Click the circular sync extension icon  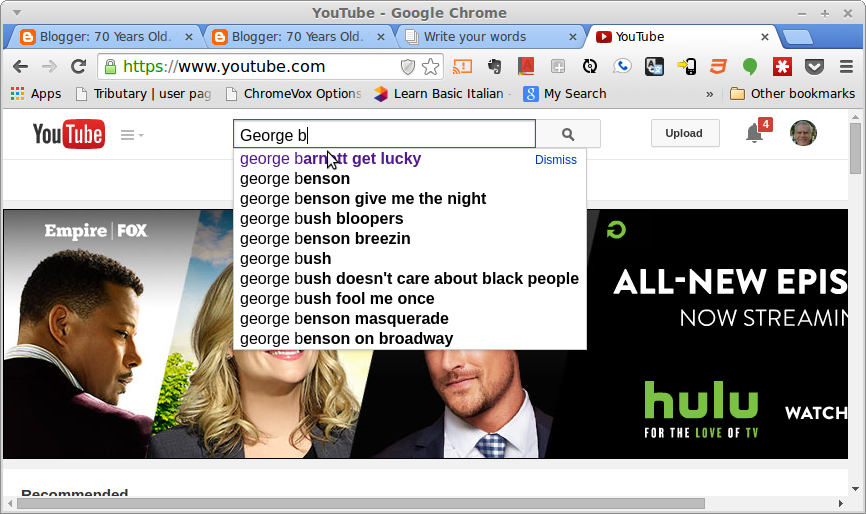[590, 67]
